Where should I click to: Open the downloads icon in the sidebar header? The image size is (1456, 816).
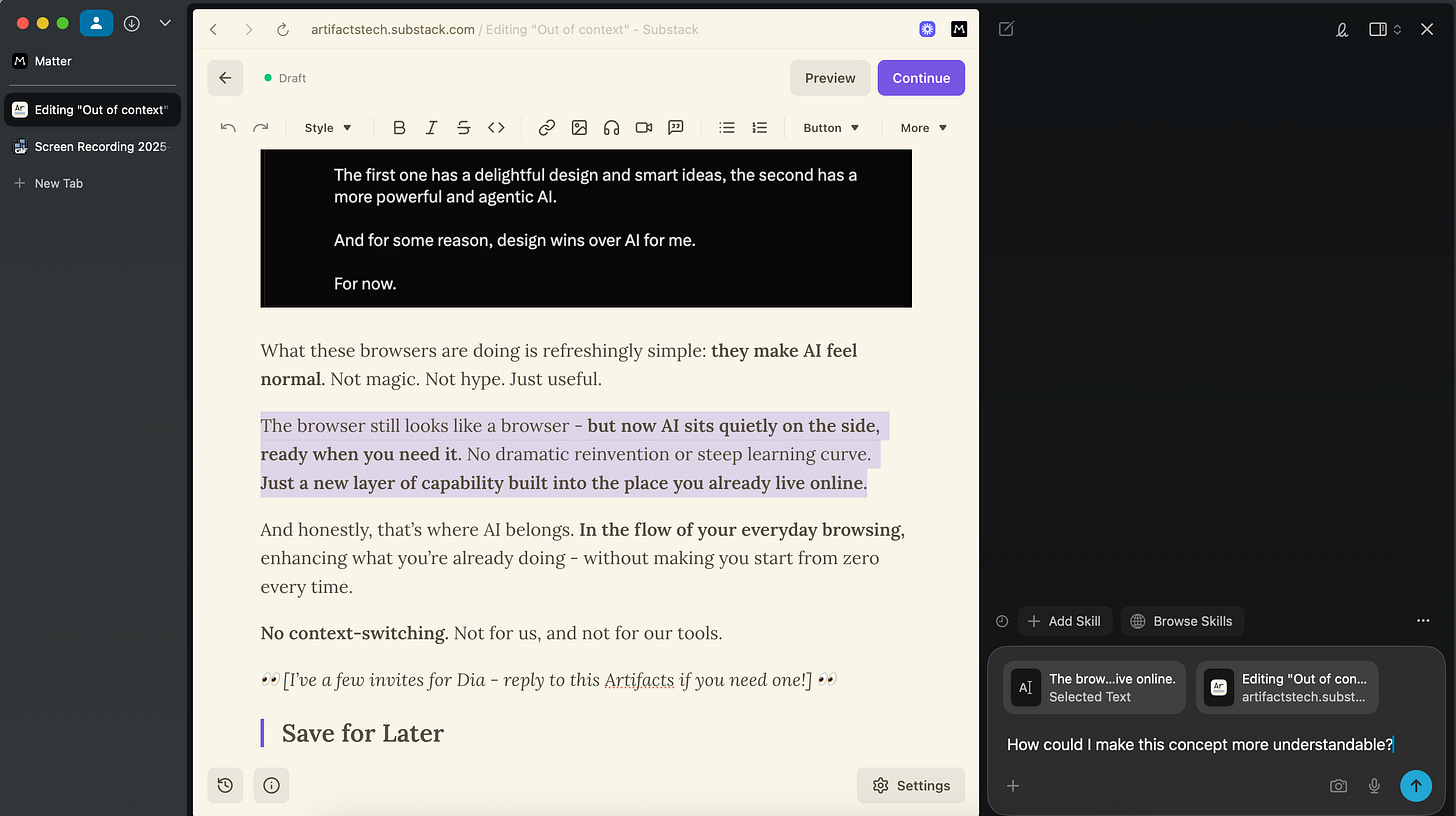click(132, 23)
